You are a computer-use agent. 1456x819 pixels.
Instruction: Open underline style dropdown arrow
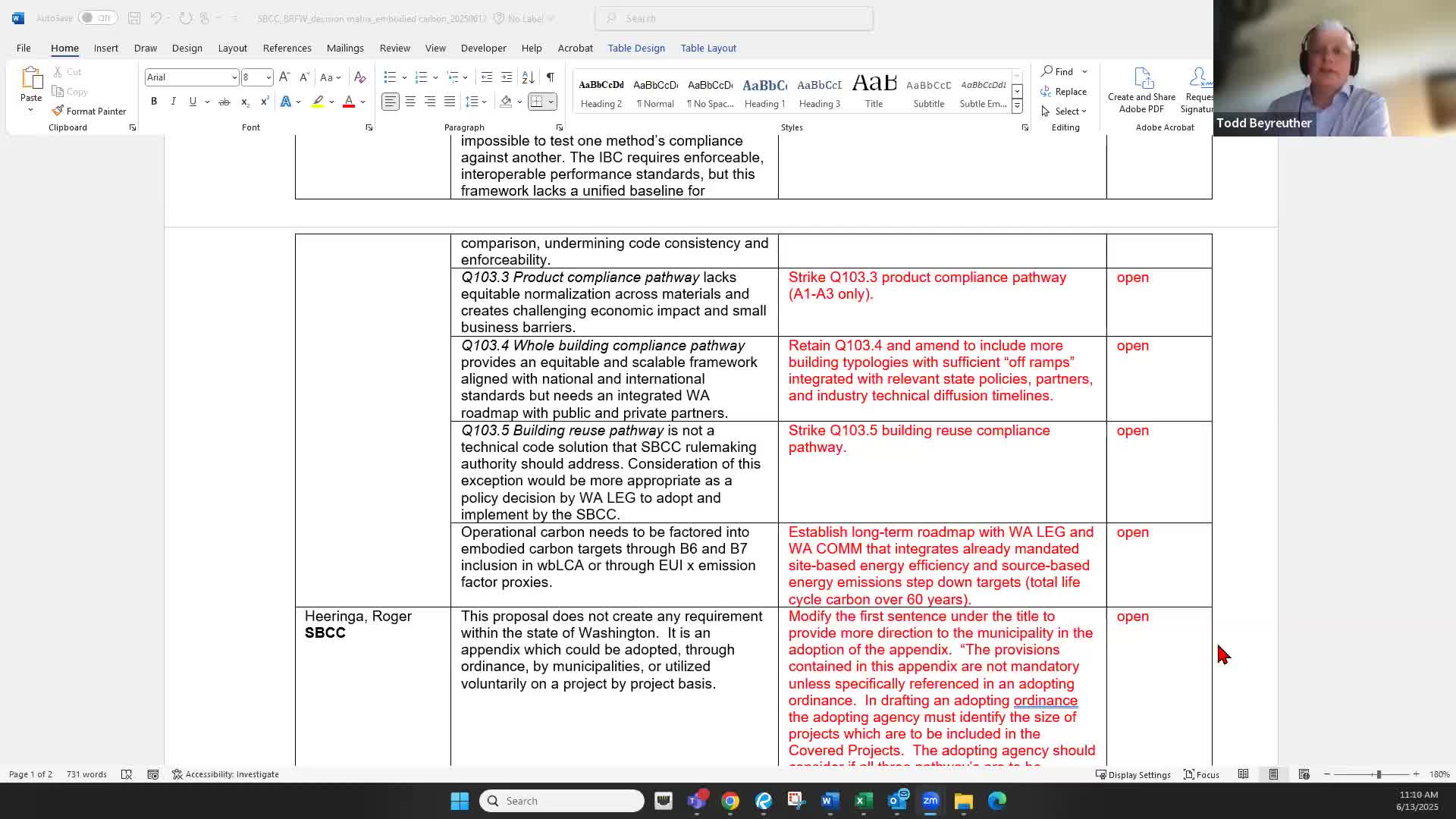(x=206, y=101)
